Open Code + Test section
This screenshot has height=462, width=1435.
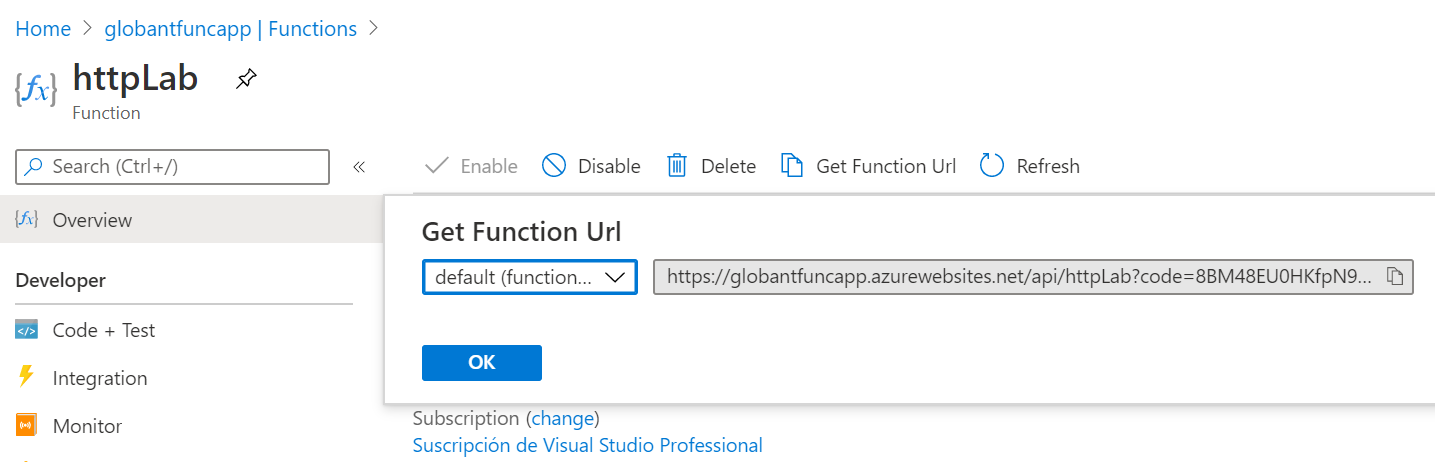(x=103, y=330)
